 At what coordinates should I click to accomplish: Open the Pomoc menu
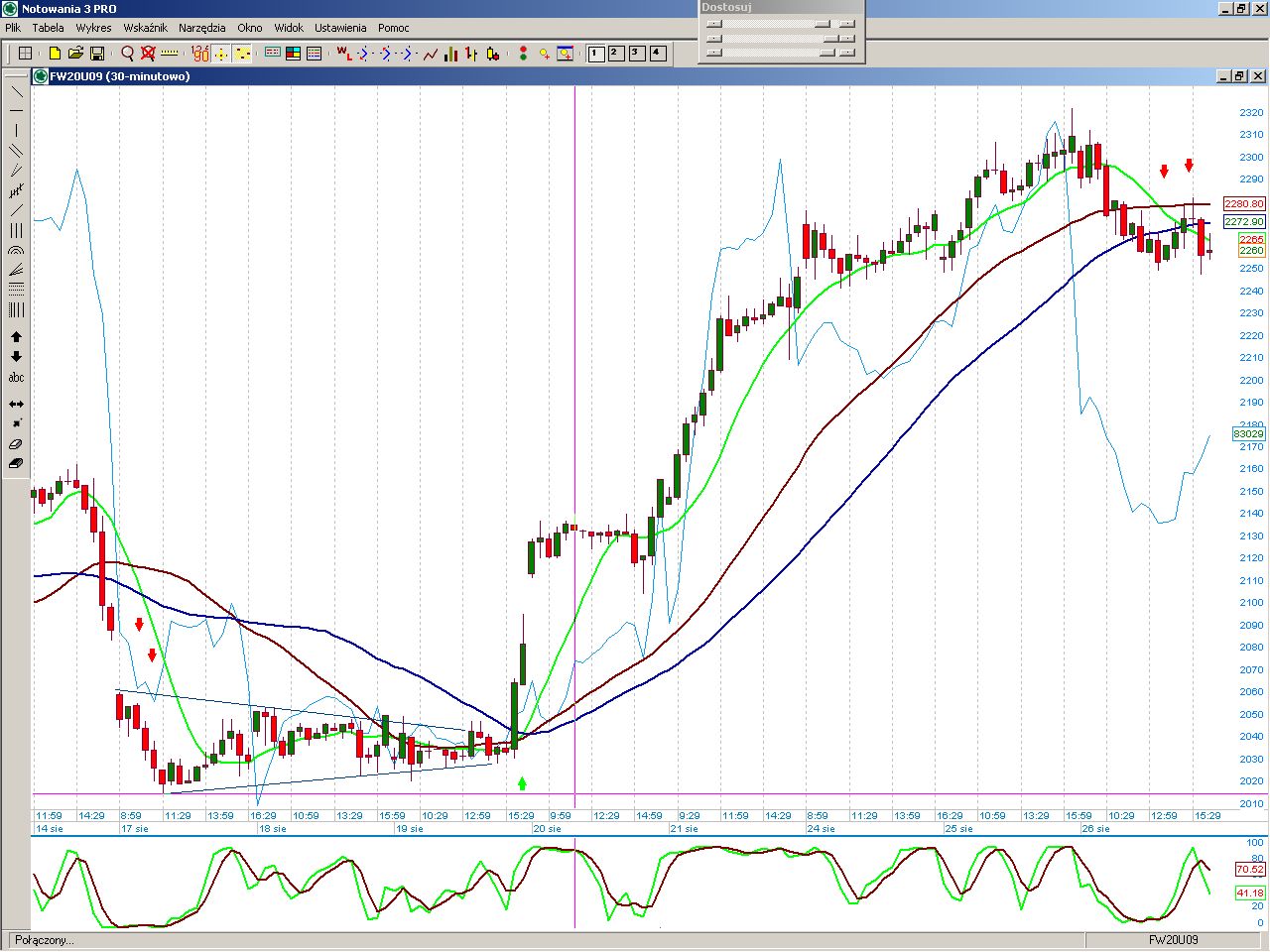(x=394, y=28)
